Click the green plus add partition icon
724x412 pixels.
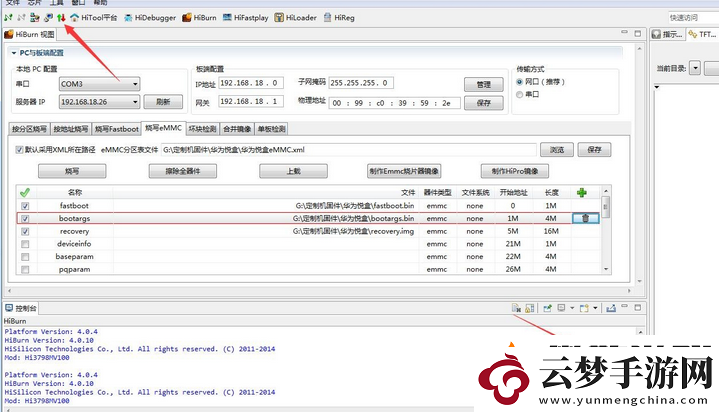(582, 192)
